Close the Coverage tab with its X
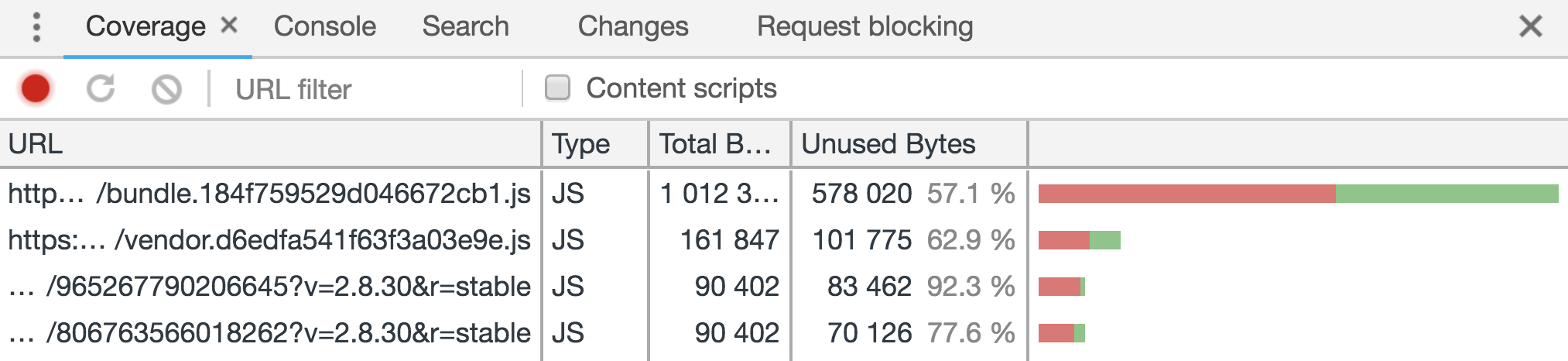 [x=228, y=26]
